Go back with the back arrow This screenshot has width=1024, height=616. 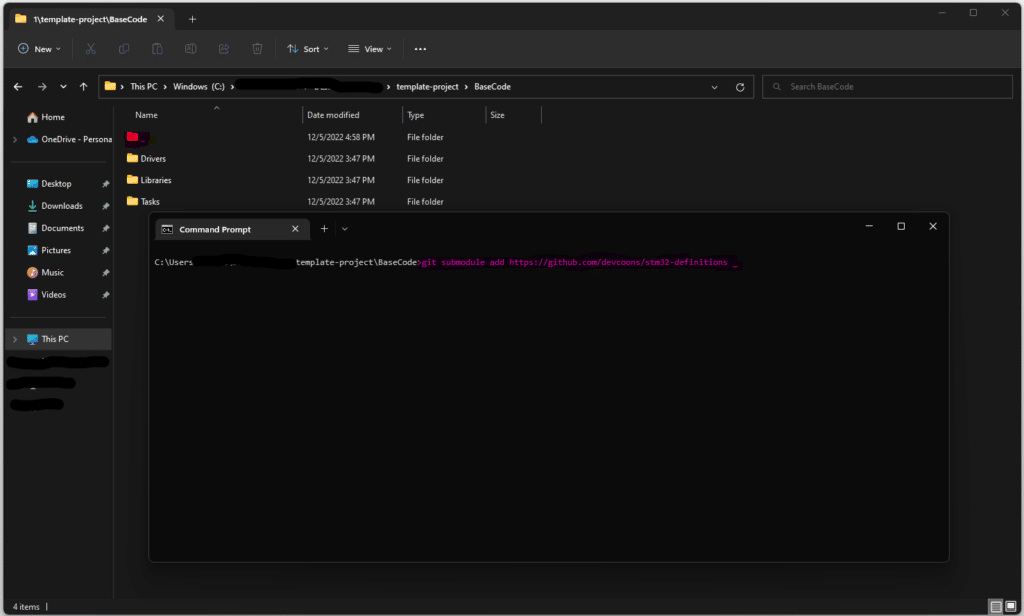point(18,87)
